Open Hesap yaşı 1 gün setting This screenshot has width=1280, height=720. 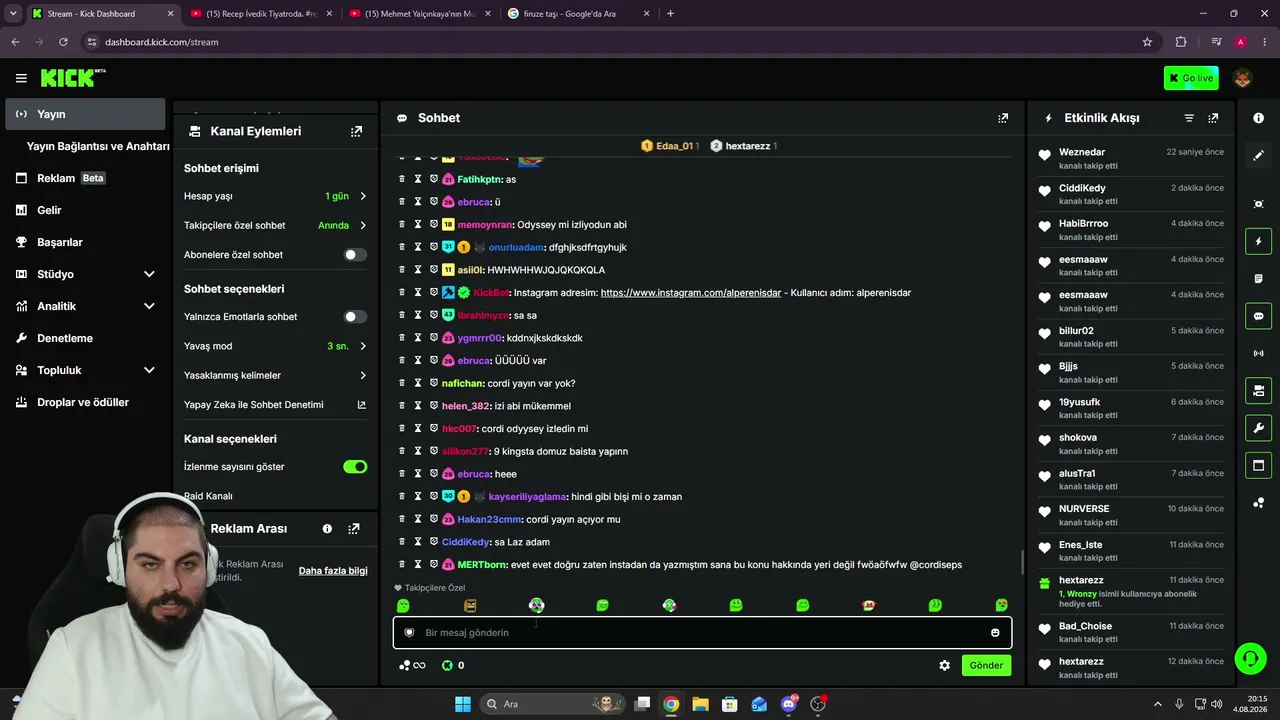(275, 196)
